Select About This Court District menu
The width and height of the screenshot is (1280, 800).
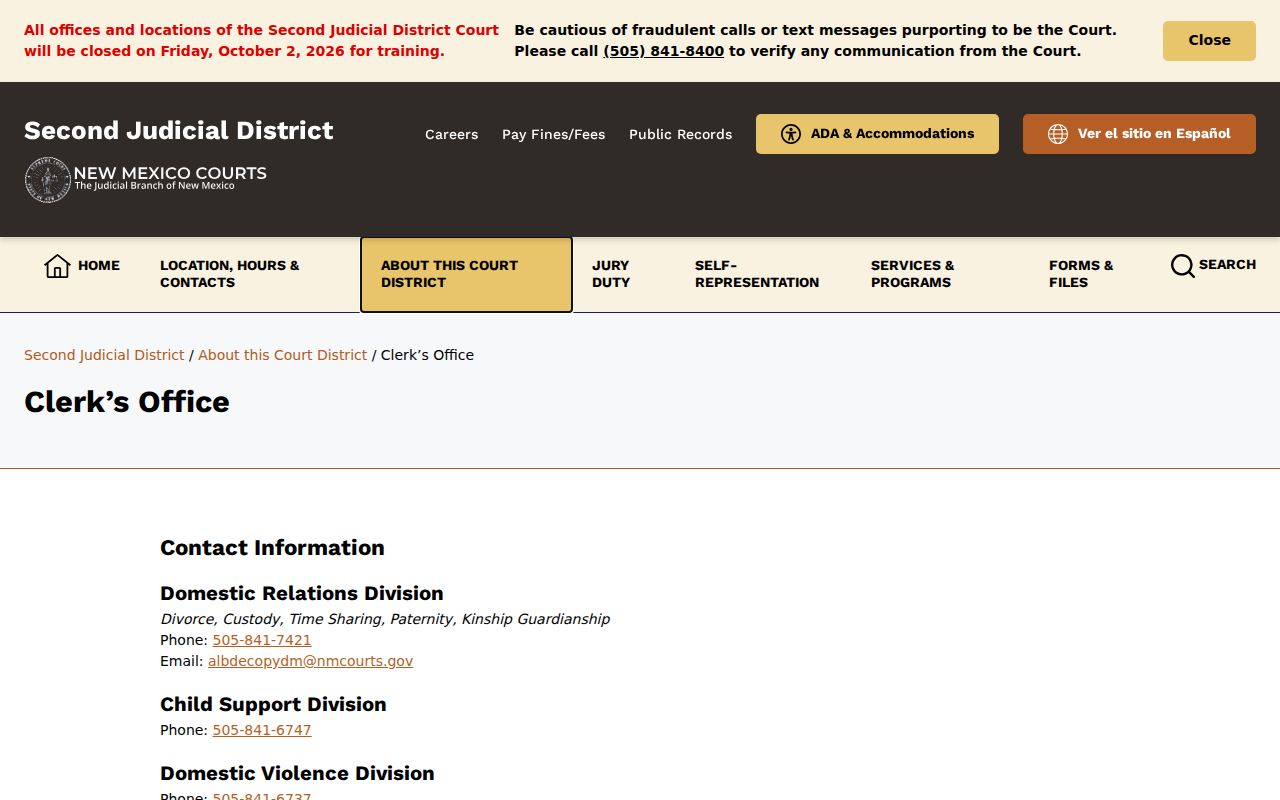pos(466,274)
